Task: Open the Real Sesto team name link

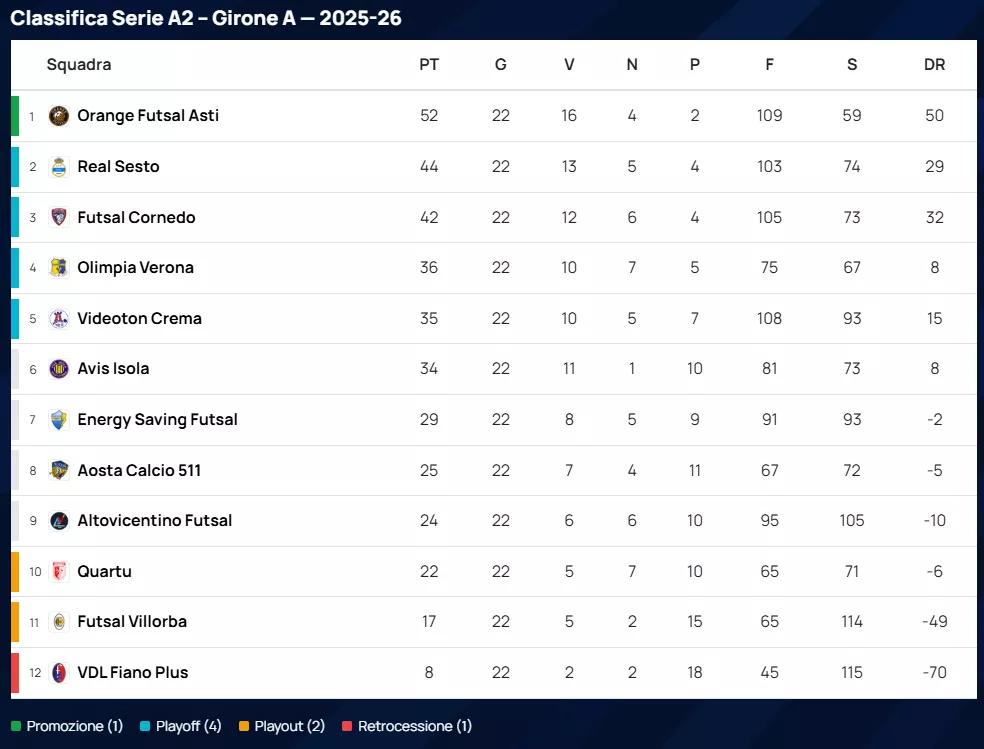Action: (x=118, y=167)
